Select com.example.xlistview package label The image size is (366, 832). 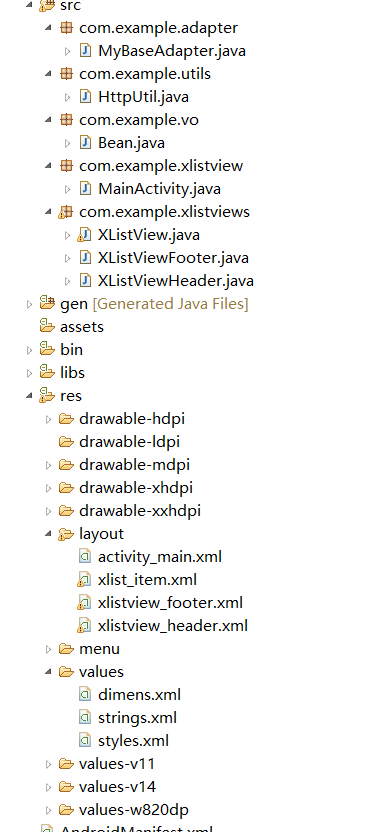161,166
